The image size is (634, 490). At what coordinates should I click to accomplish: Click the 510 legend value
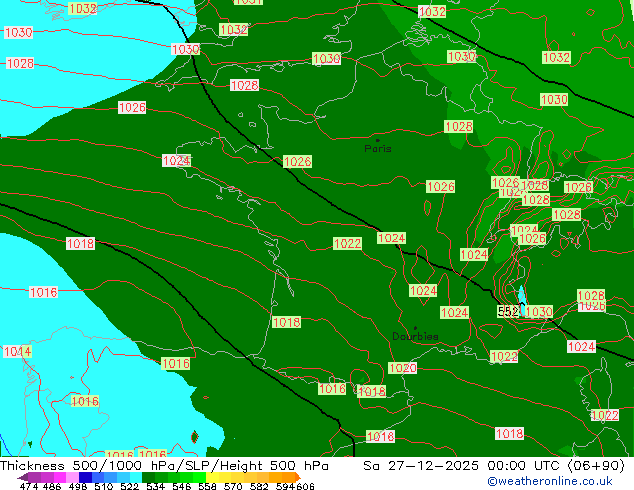coord(104,486)
